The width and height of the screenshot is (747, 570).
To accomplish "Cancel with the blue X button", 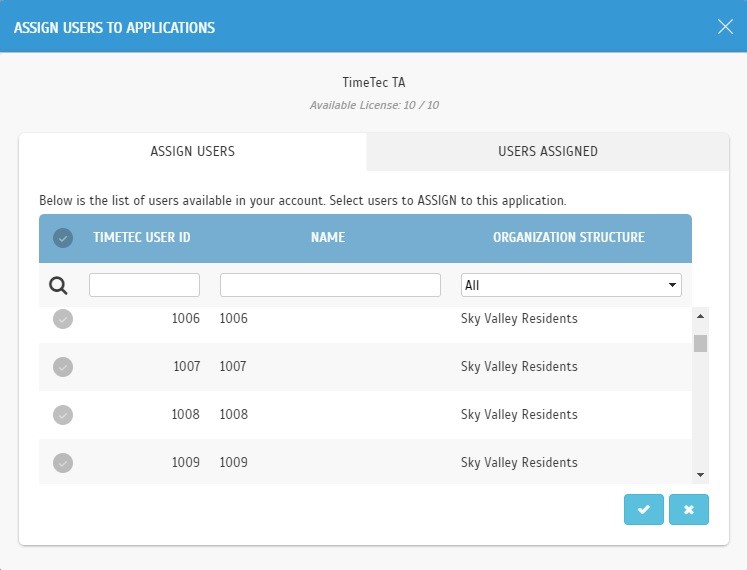I will click(x=688, y=509).
